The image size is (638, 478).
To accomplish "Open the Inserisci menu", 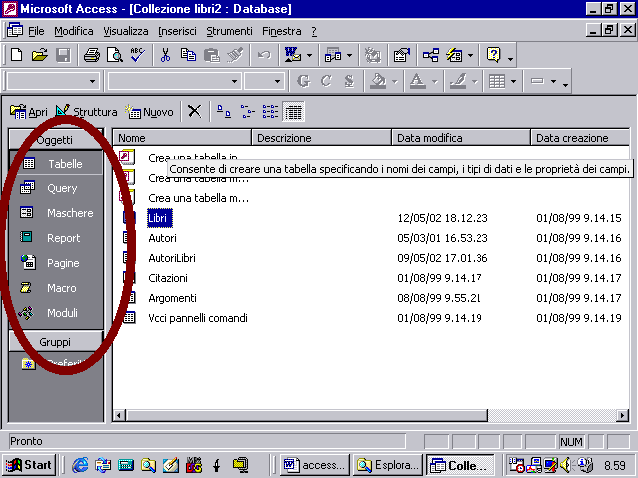I will tap(177, 31).
